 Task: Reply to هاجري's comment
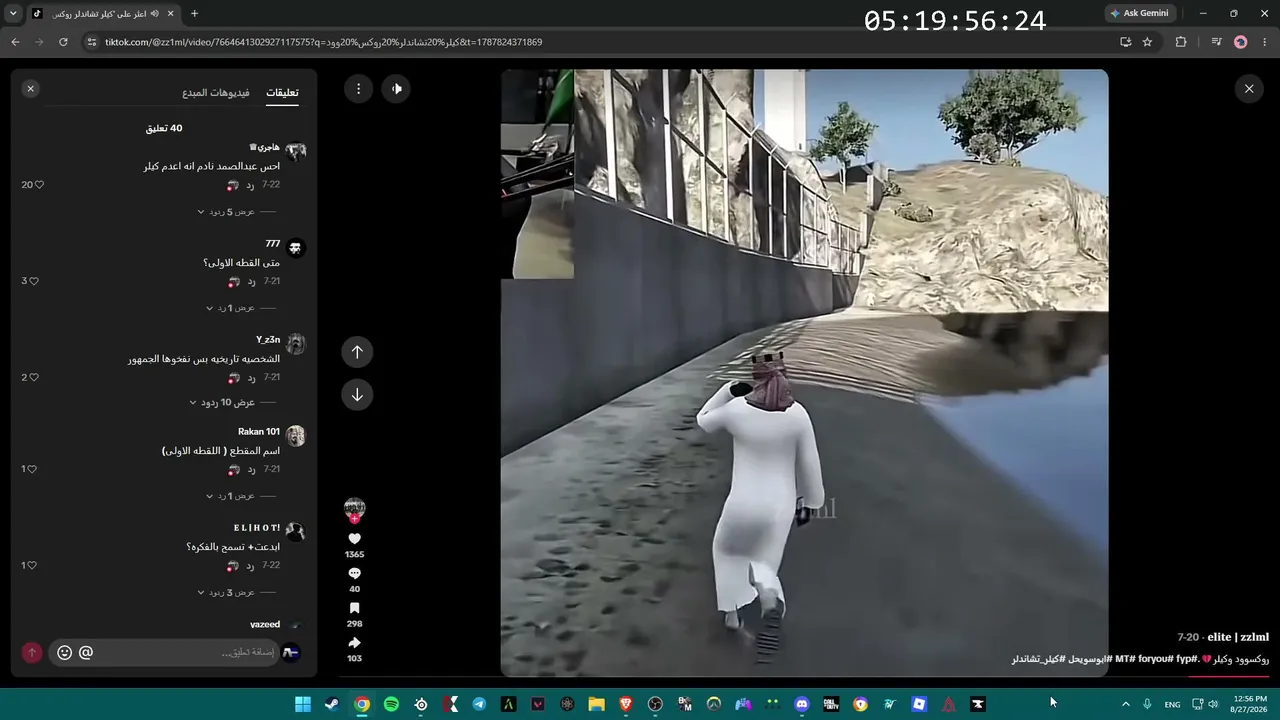click(x=251, y=185)
